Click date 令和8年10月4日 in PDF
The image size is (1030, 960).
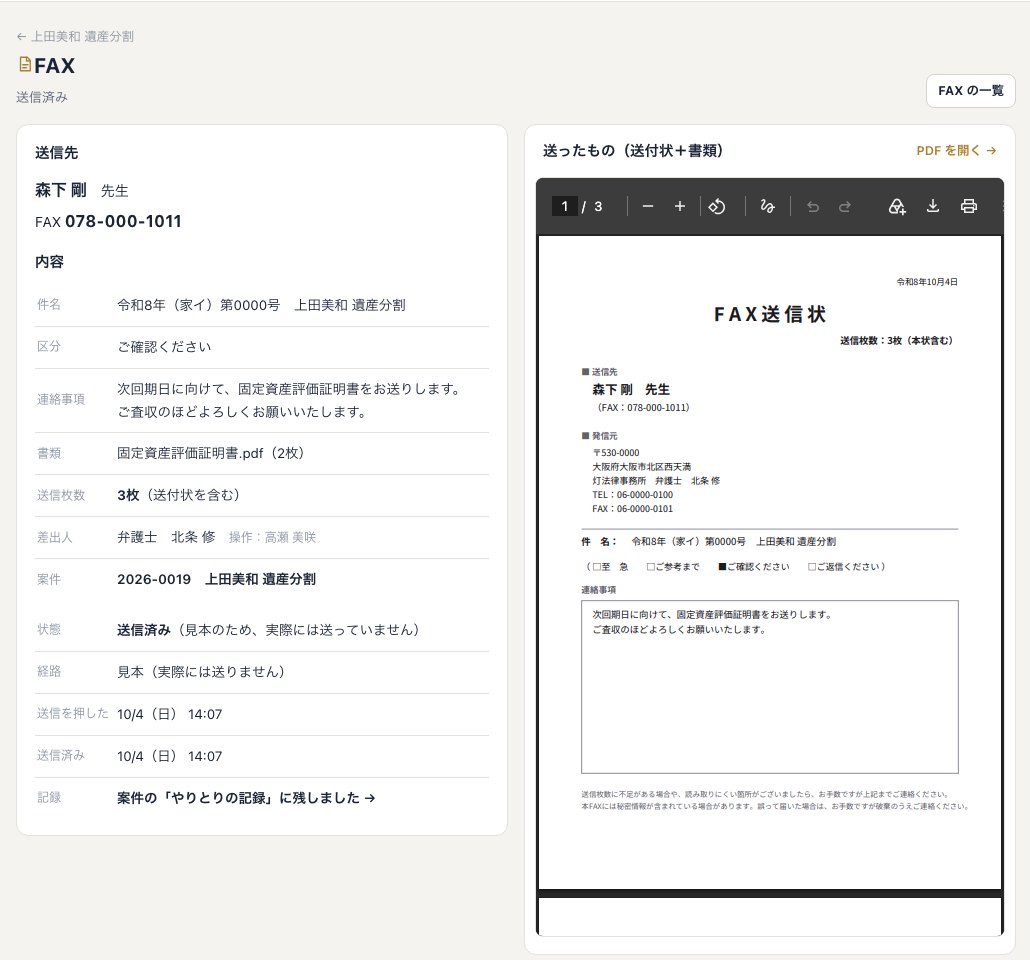(927, 281)
